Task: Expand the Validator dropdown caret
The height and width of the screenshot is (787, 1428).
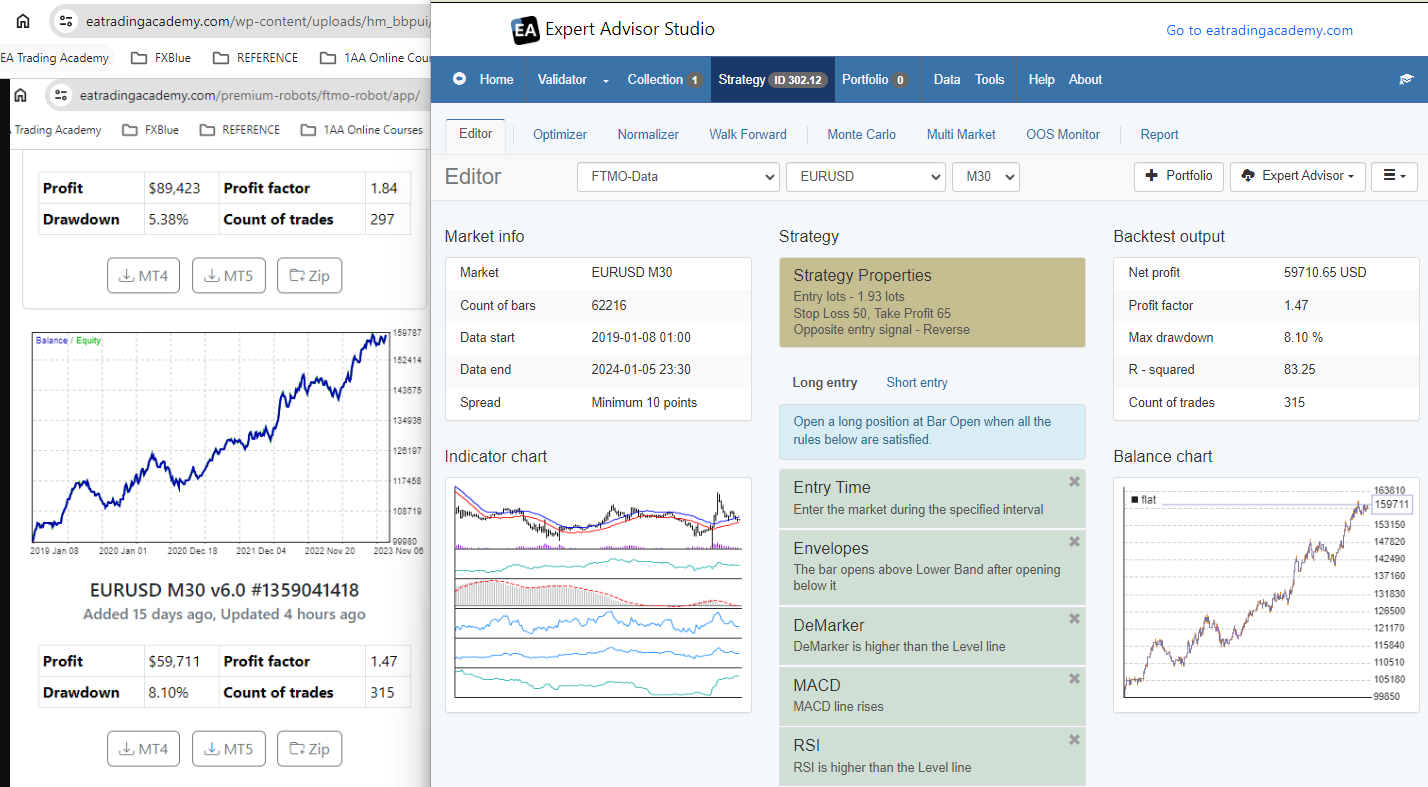Action: 606,81
